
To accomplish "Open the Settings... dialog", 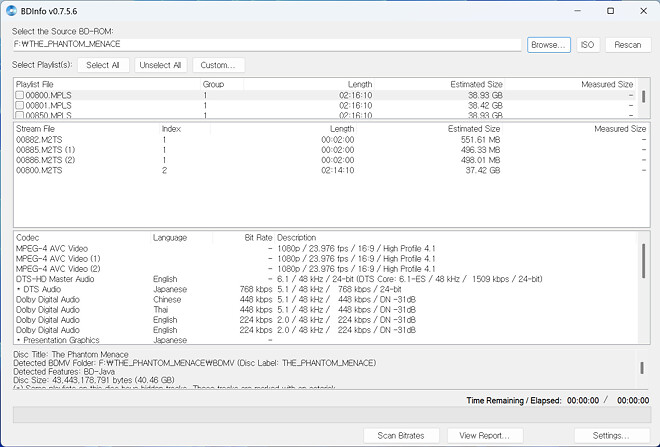I will pos(610,435).
